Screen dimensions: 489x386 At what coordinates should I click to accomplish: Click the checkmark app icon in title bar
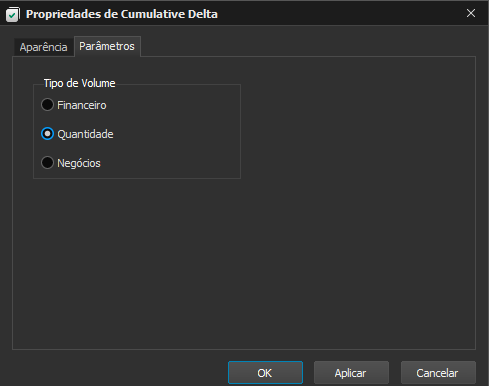coord(13,14)
